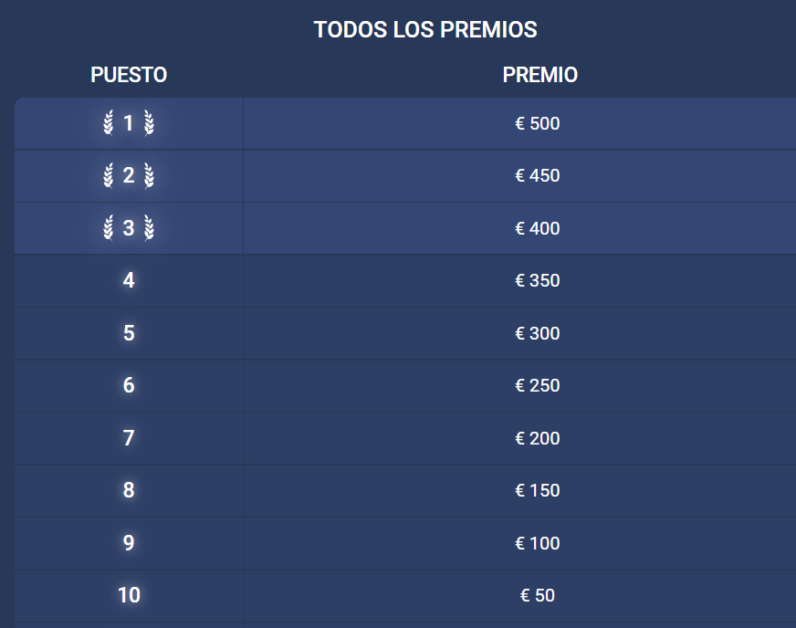This screenshot has width=796, height=628.
Task: Click rank number 9 in the table
Action: (x=129, y=543)
